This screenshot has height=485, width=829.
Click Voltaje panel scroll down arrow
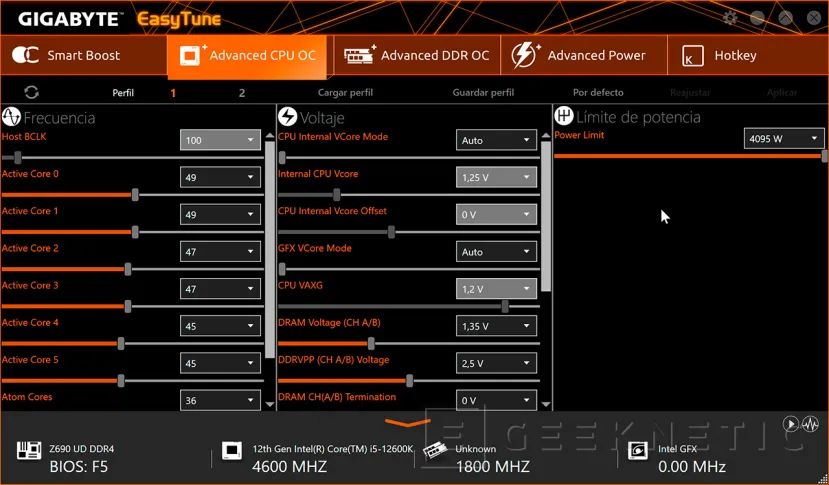[546, 405]
